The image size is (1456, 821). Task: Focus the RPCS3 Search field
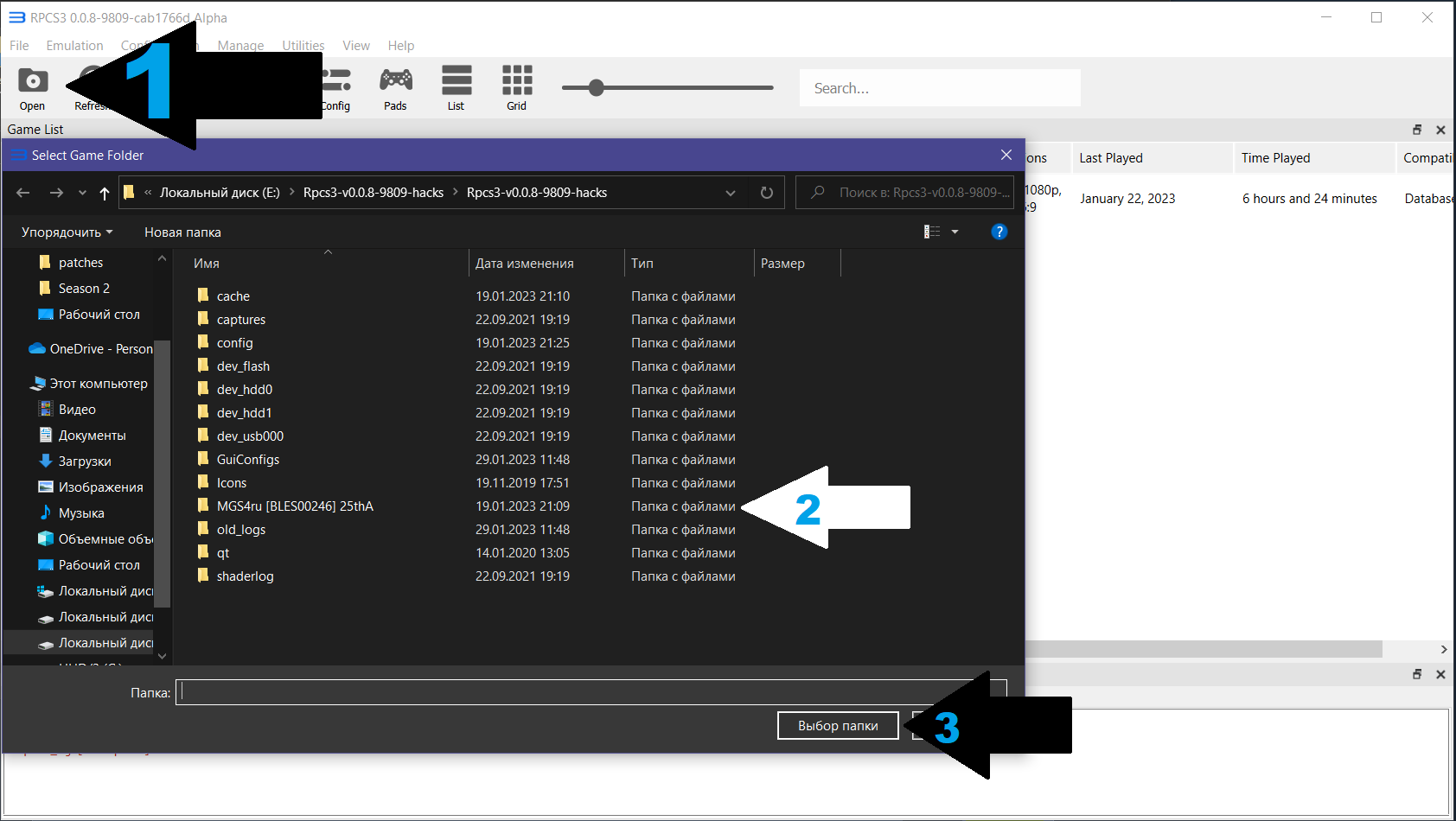coord(940,88)
